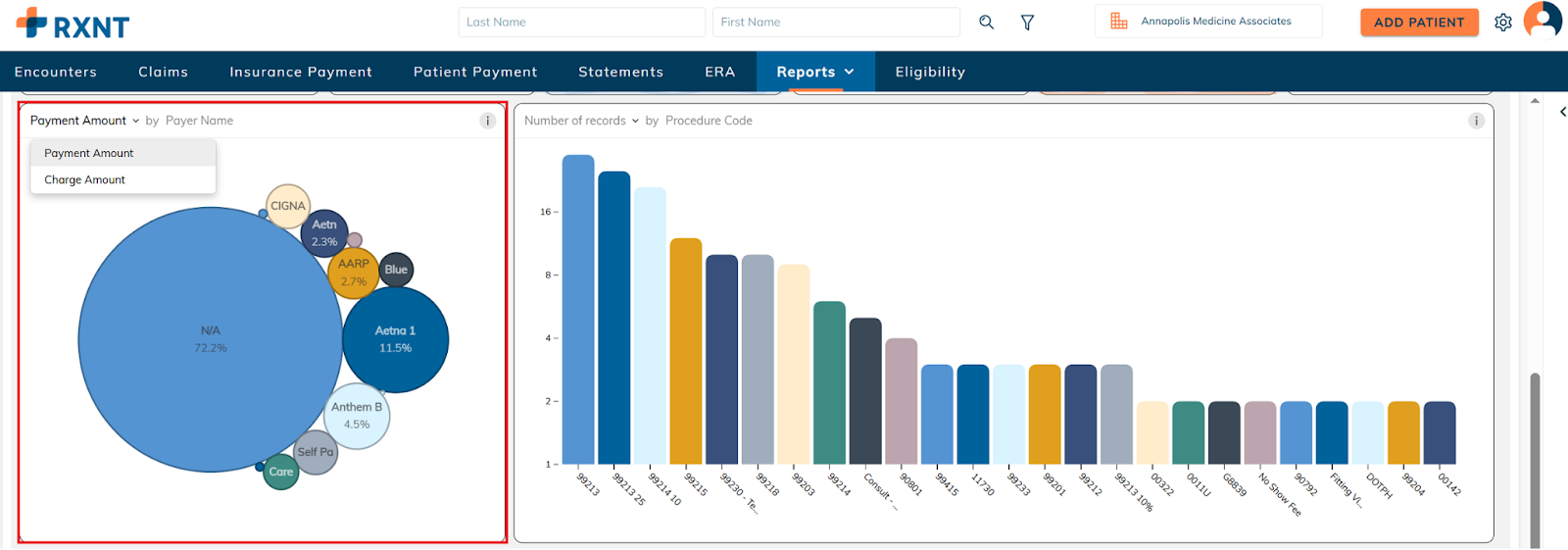The width and height of the screenshot is (1568, 550).
Task: Open the filter funnel icon
Action: tap(1027, 22)
